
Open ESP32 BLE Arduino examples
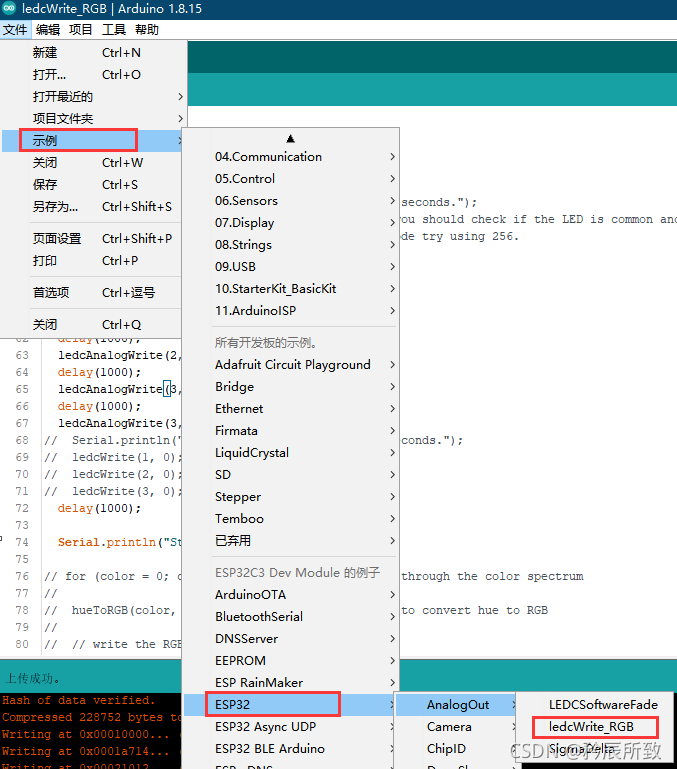[290, 749]
